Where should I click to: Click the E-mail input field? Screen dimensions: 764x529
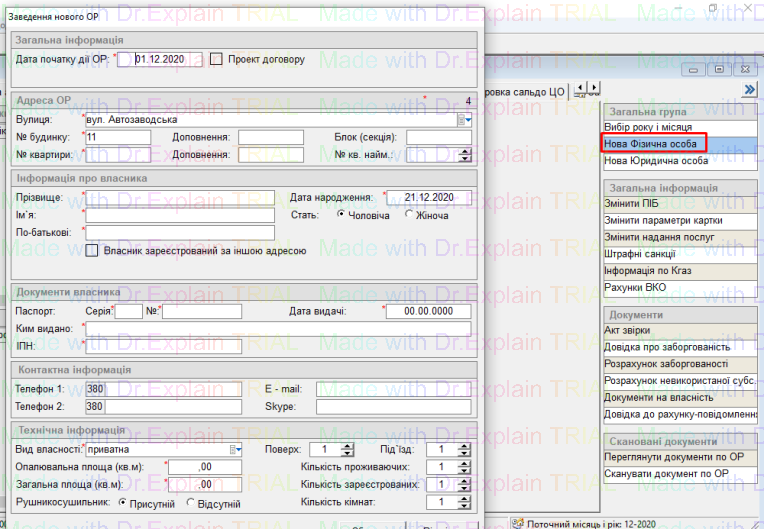[394, 389]
